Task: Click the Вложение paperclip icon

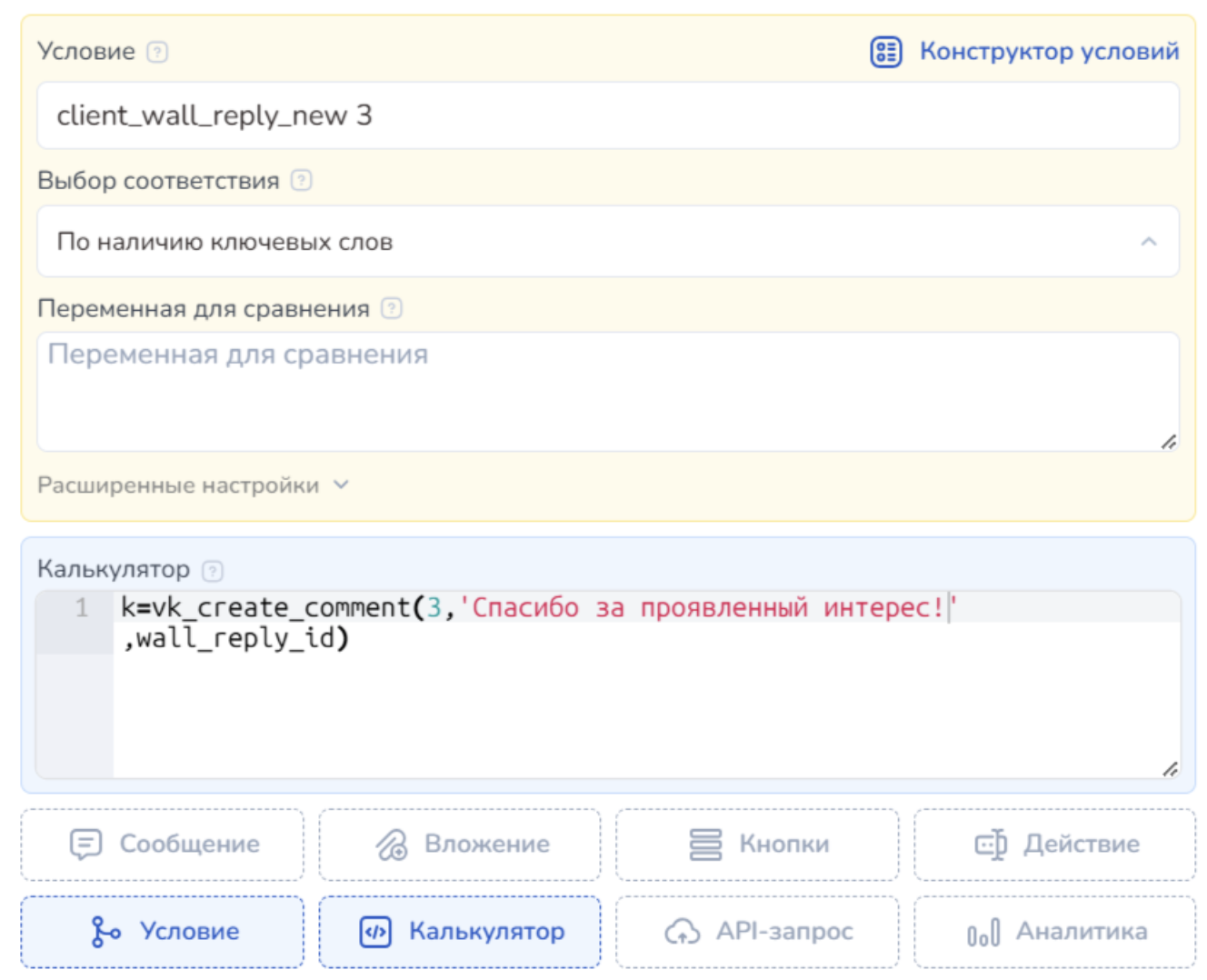Action: pyautogui.click(x=392, y=845)
